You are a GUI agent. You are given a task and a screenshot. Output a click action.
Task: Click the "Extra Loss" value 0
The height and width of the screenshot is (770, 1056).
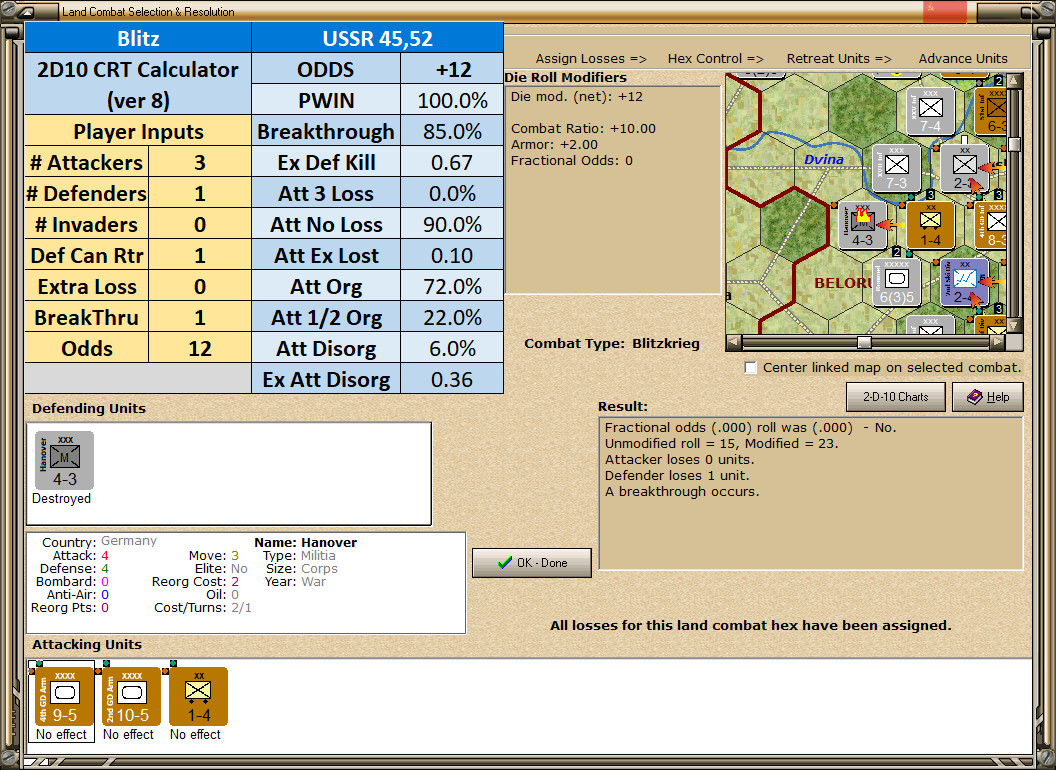click(199, 286)
